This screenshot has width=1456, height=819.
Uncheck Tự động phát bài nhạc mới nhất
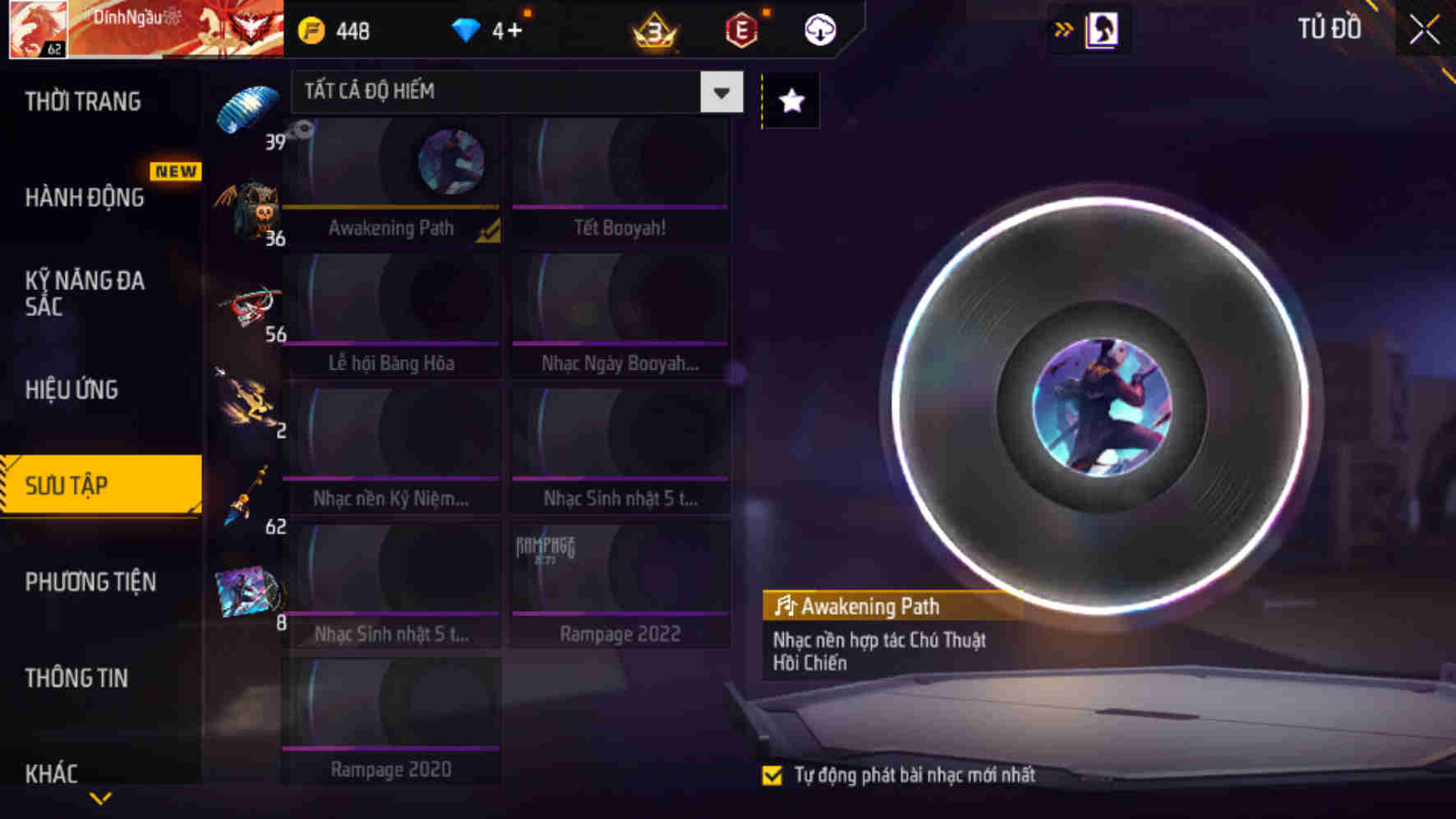pyautogui.click(x=772, y=775)
